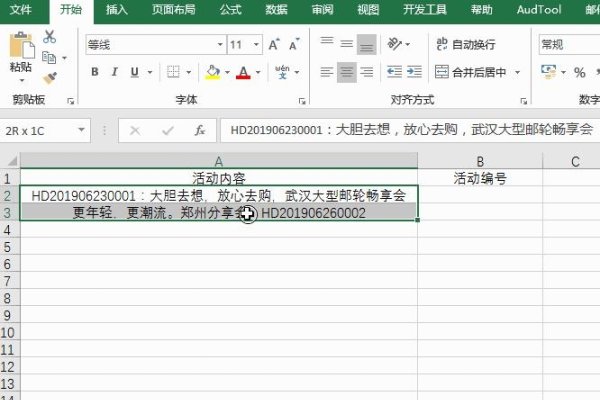
Task: Copy using the copy icon
Action: [x=49, y=57]
